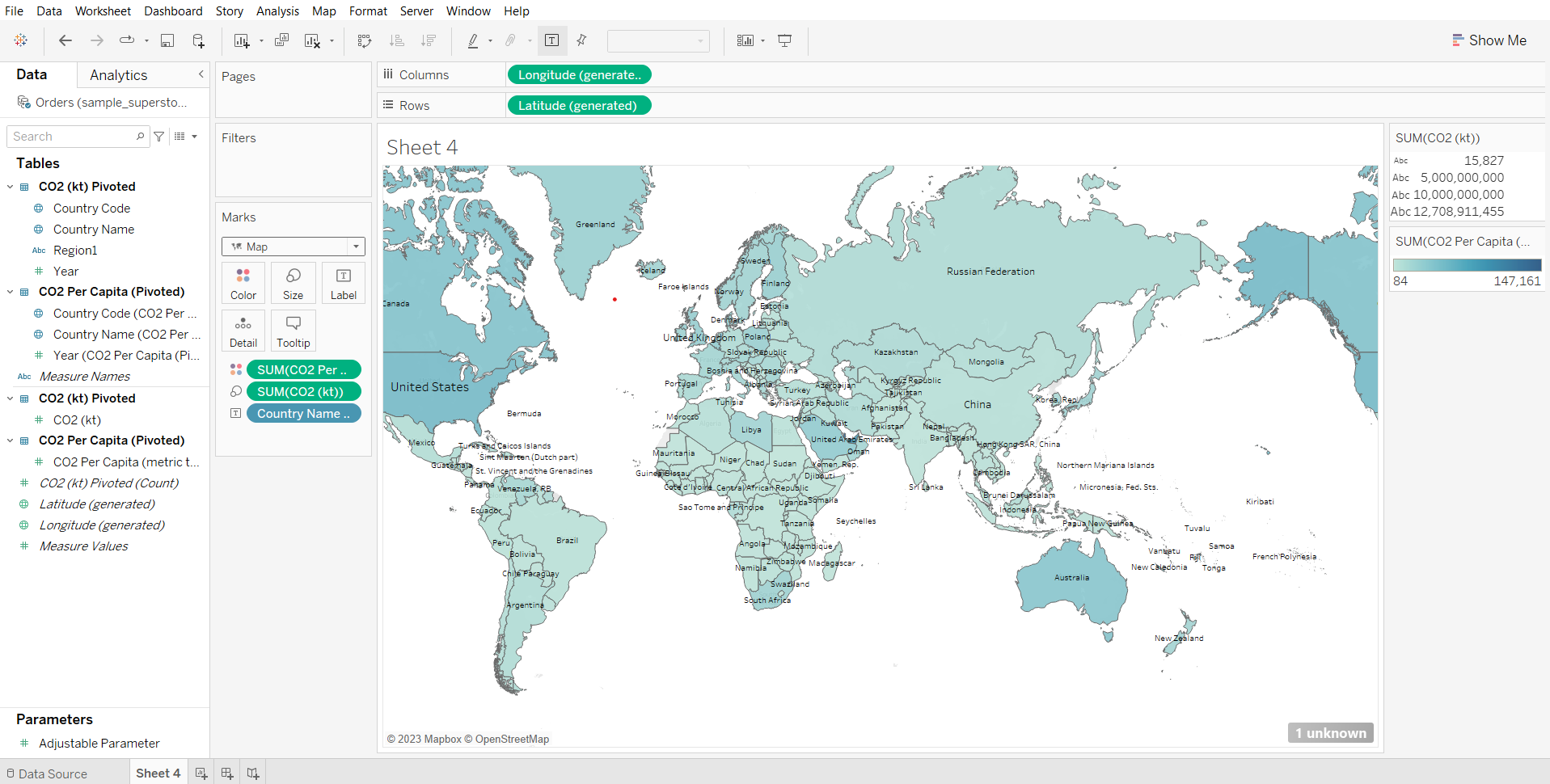Open the Size card in Marks
The height and width of the screenshot is (784, 1550).
click(293, 283)
